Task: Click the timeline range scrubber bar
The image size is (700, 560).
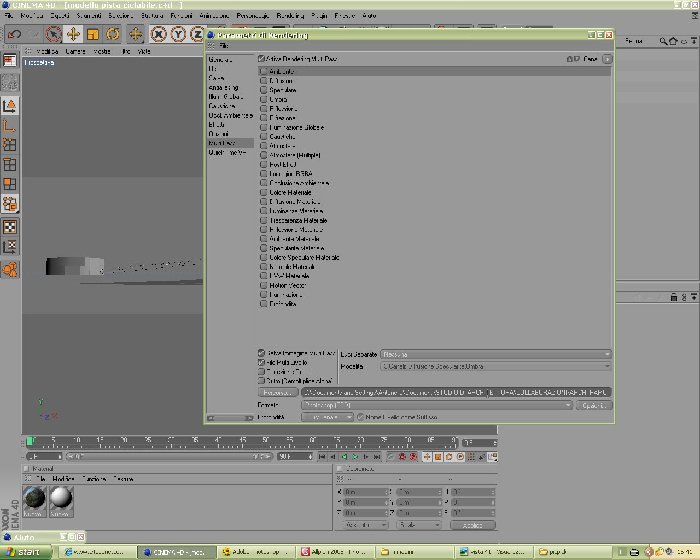Action: tap(169, 456)
